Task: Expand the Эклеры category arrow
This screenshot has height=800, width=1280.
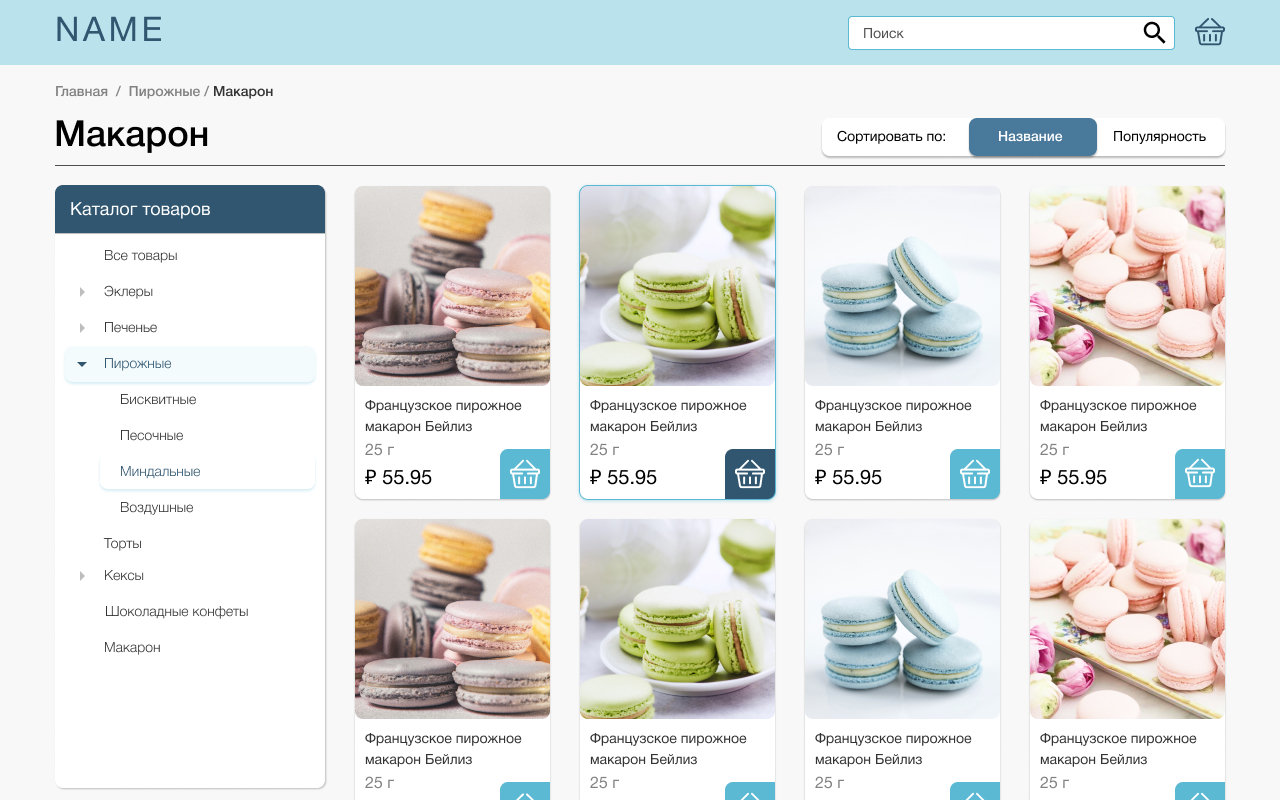Action: 82,292
